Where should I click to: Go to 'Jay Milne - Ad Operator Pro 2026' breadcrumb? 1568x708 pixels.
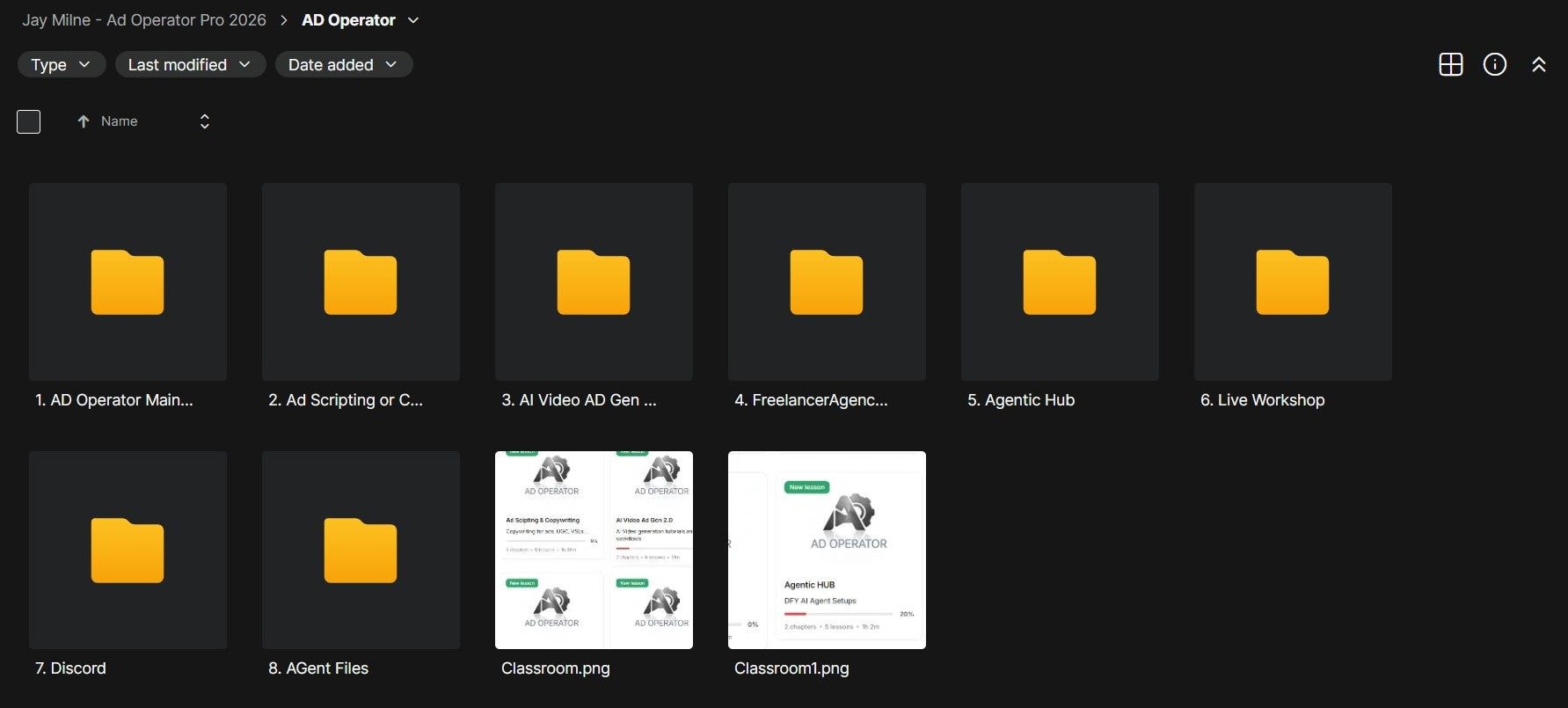coord(144,20)
